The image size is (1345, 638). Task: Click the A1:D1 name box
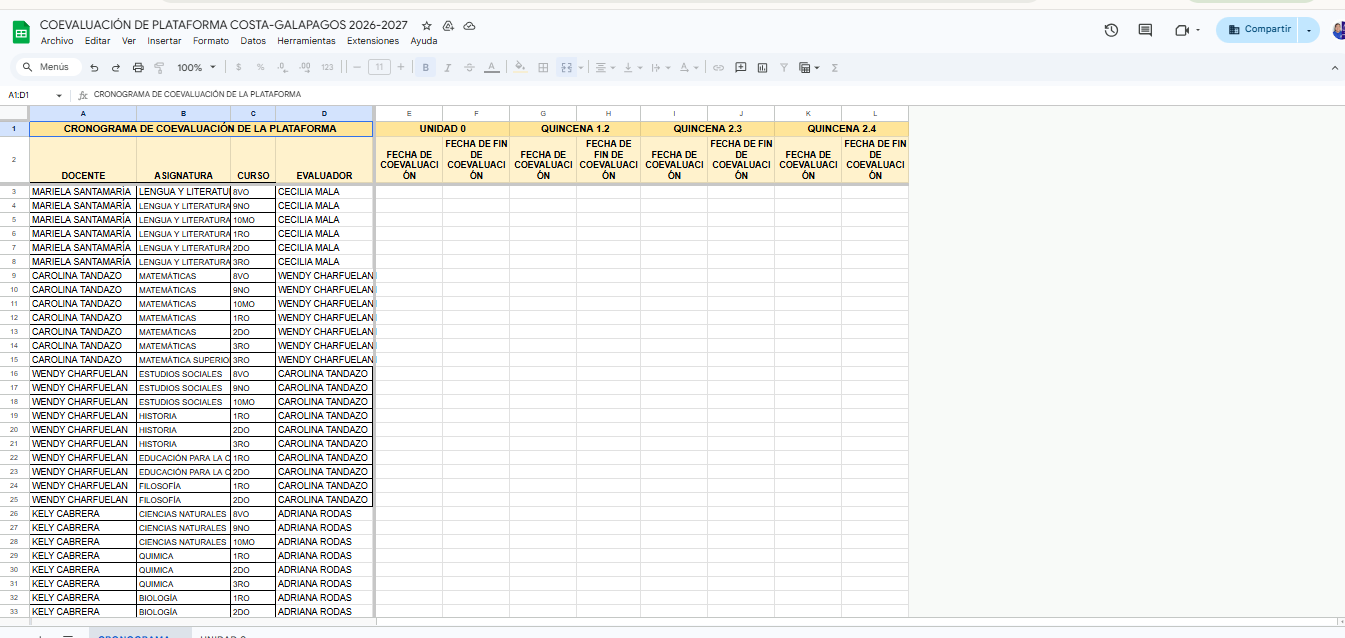click(30, 95)
